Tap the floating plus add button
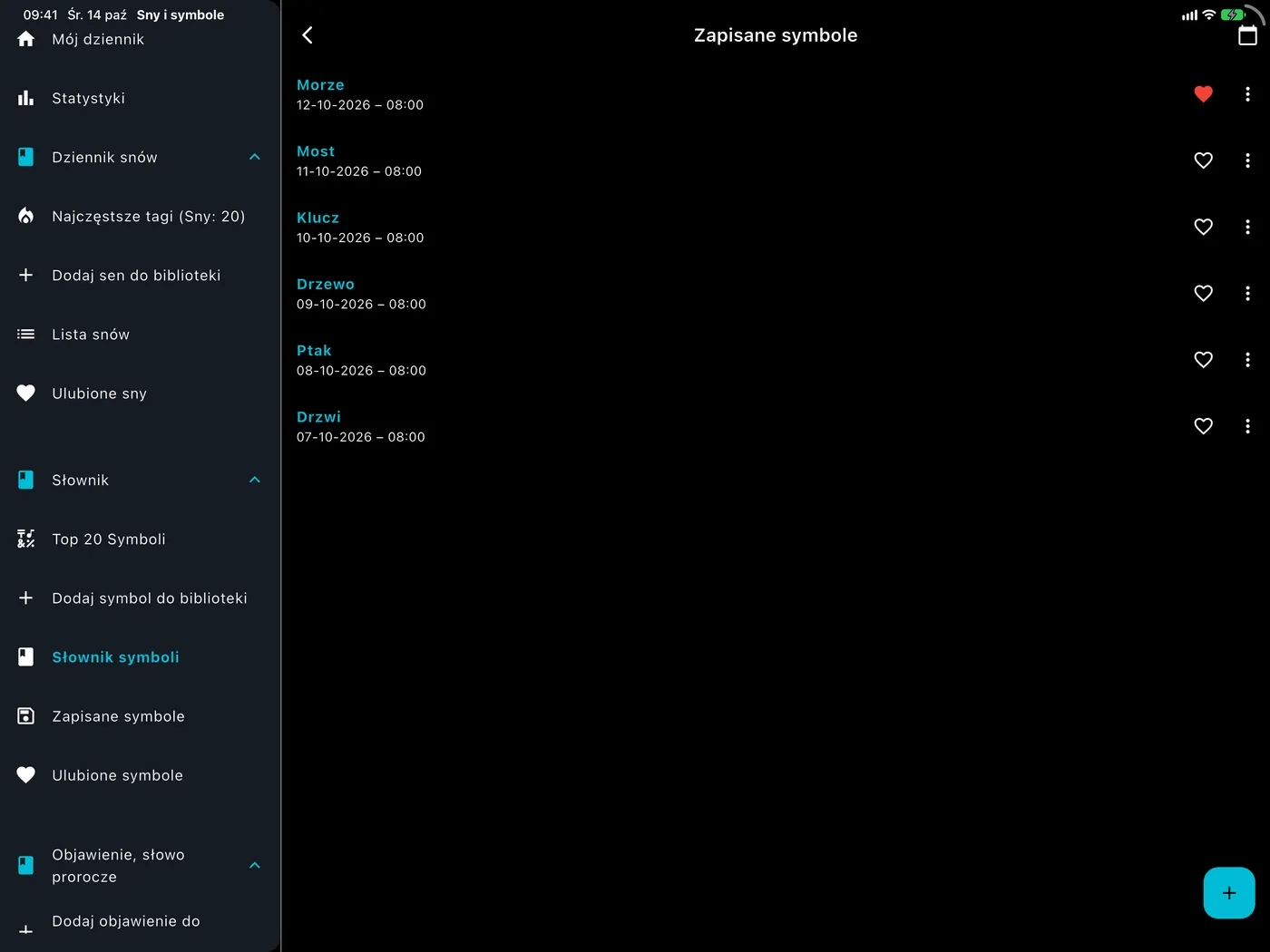The height and width of the screenshot is (952, 1270). (x=1229, y=893)
